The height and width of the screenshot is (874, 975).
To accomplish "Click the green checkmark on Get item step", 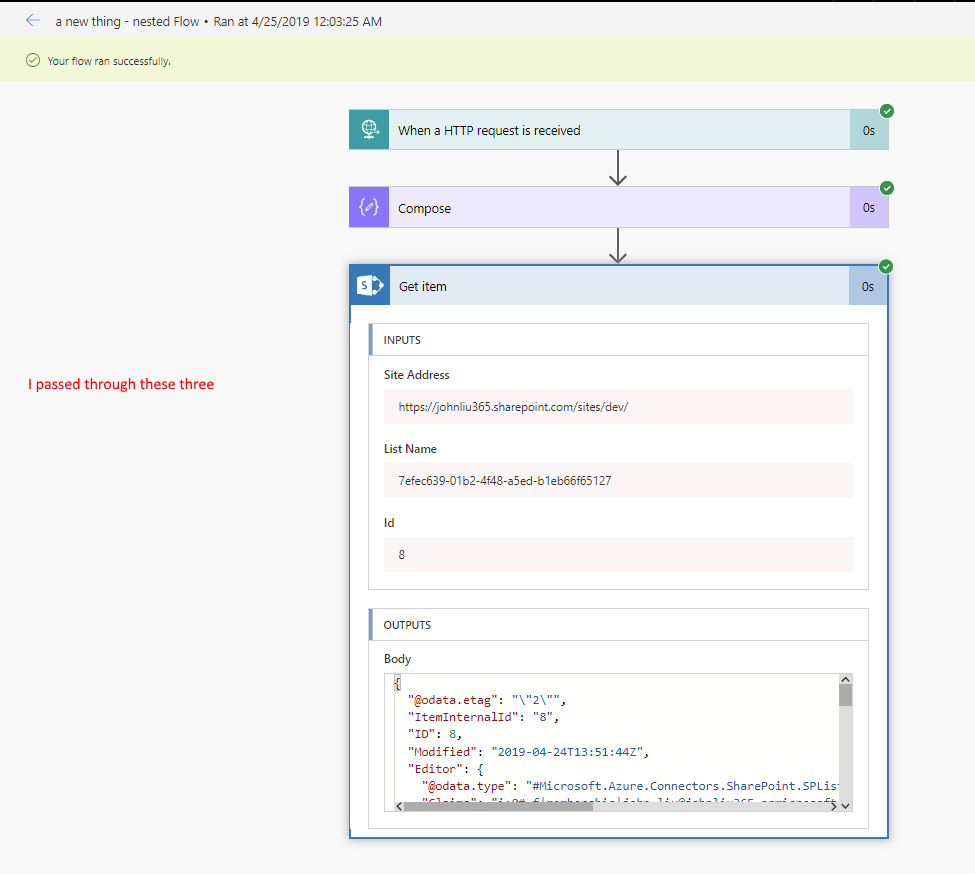I will tap(886, 266).
